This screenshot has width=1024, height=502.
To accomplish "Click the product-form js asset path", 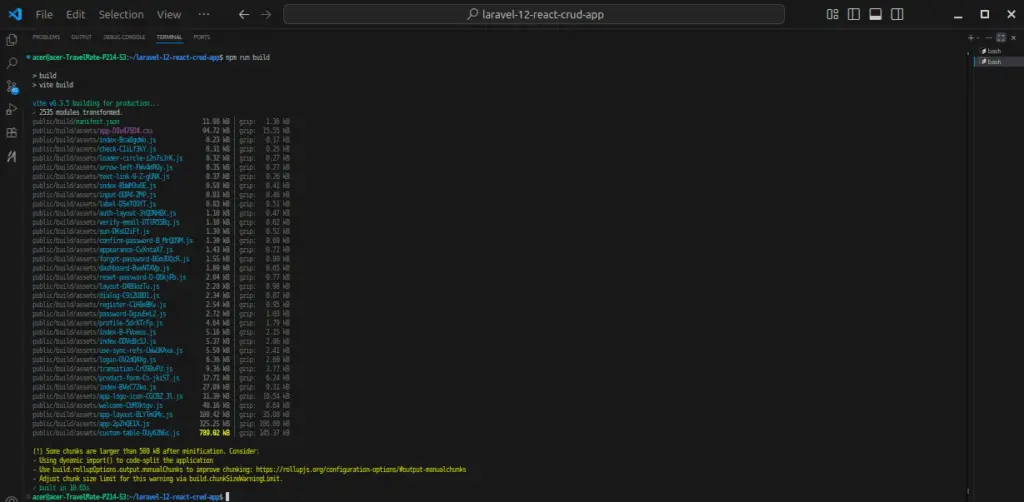I will coord(106,378).
